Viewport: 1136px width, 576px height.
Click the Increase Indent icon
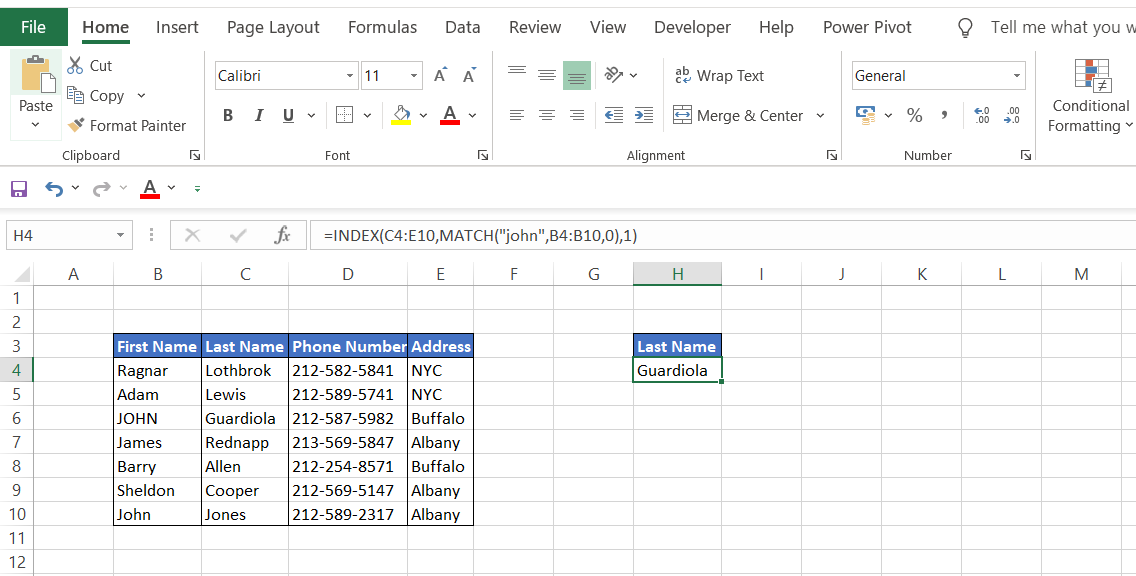pyautogui.click(x=644, y=116)
